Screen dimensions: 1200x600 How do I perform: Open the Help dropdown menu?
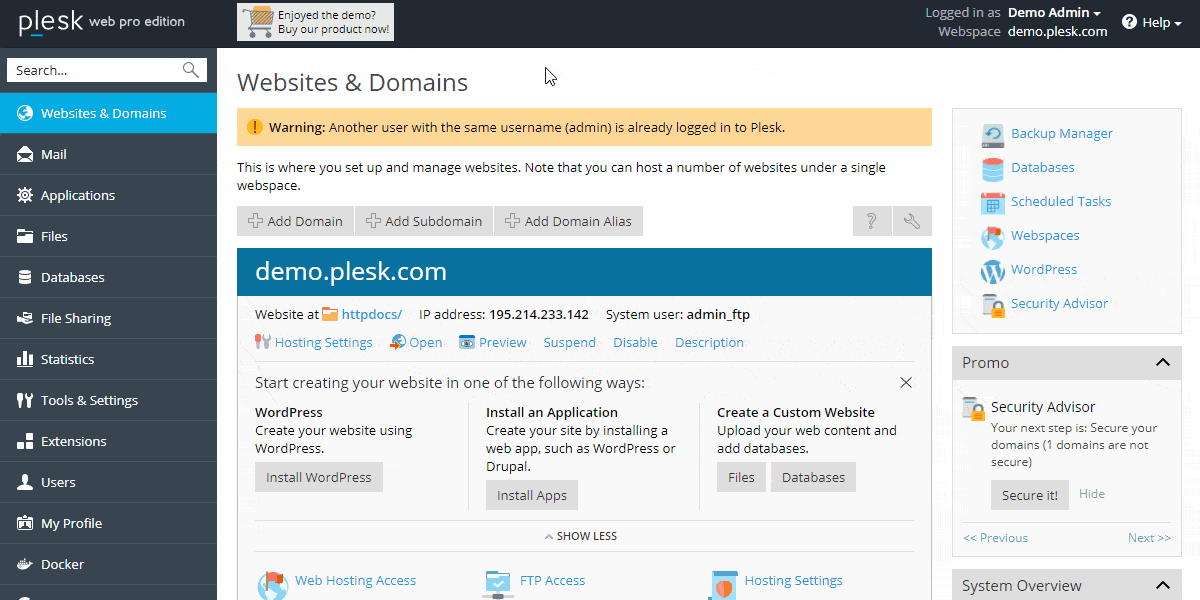(1152, 22)
